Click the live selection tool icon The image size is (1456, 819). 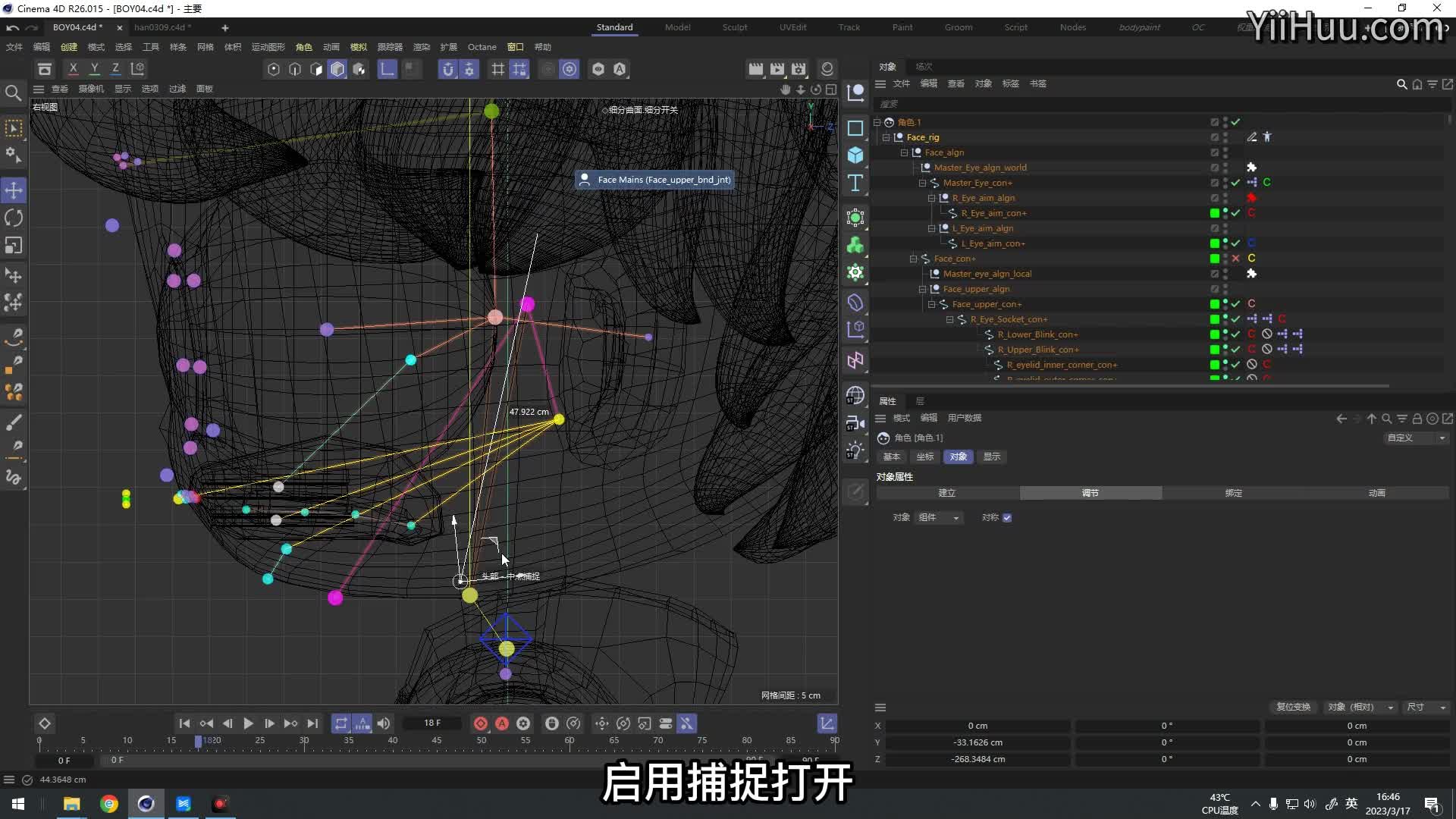pyautogui.click(x=14, y=128)
